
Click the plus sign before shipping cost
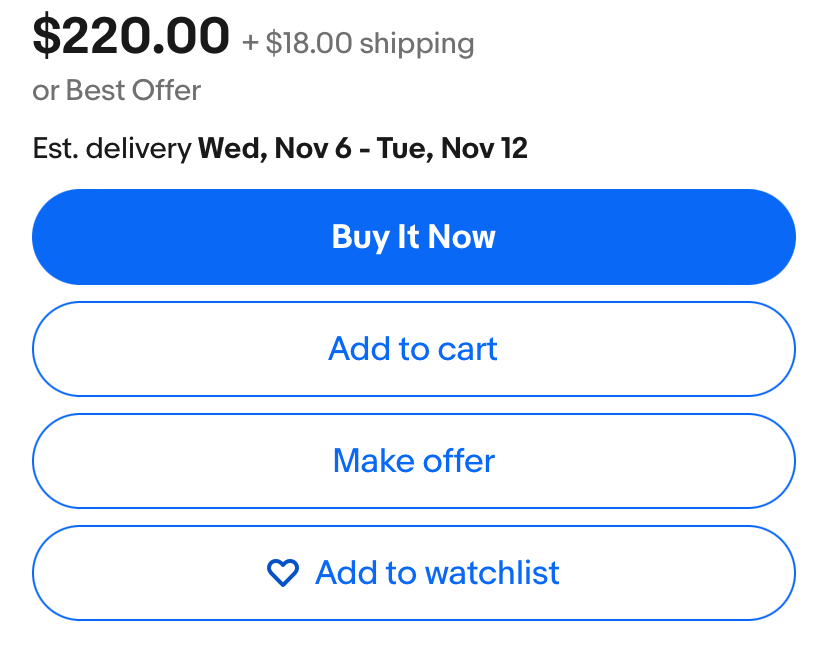click(x=250, y=43)
